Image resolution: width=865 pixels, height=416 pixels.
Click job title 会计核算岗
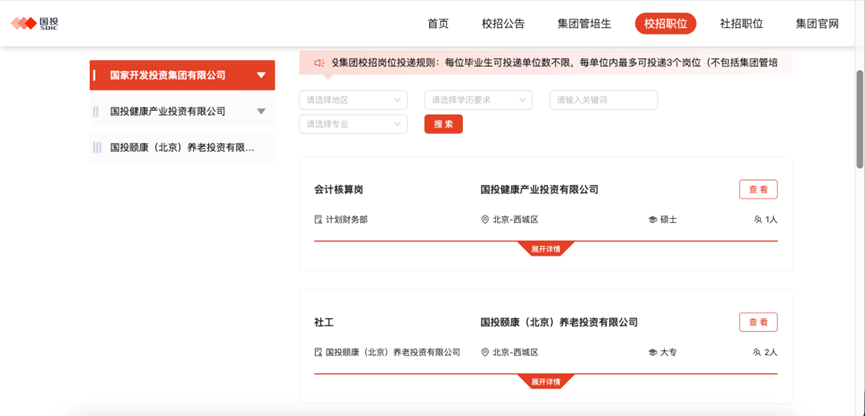click(x=339, y=190)
